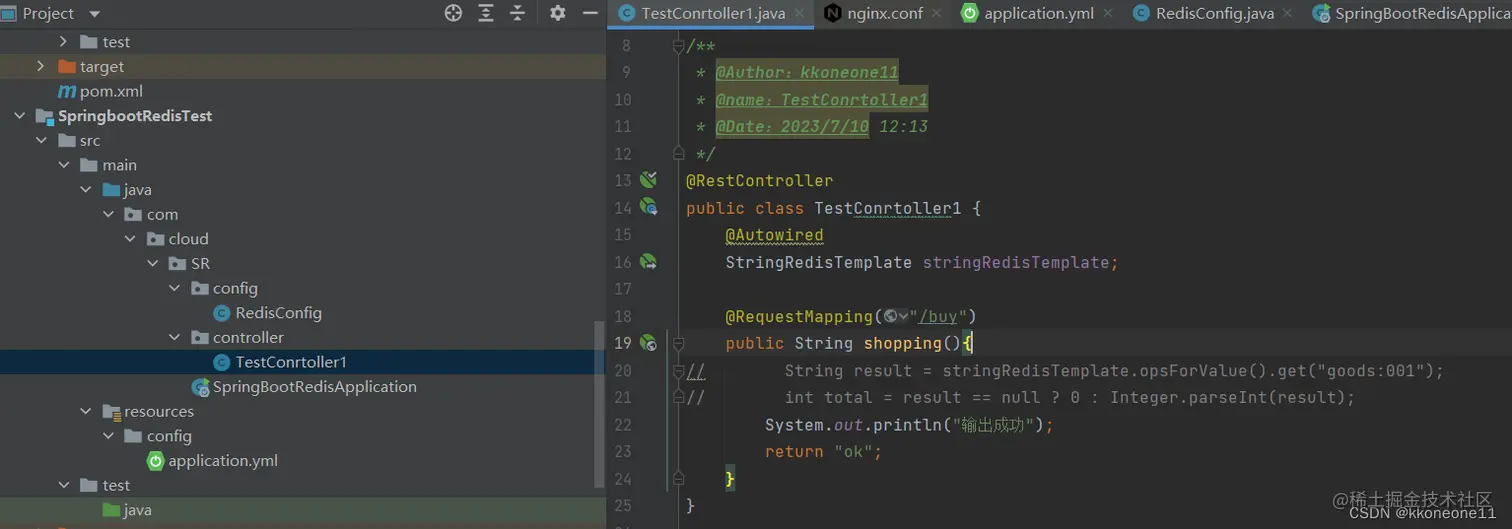Expand the target folder chevron
The width and height of the screenshot is (1512, 529).
pos(40,66)
